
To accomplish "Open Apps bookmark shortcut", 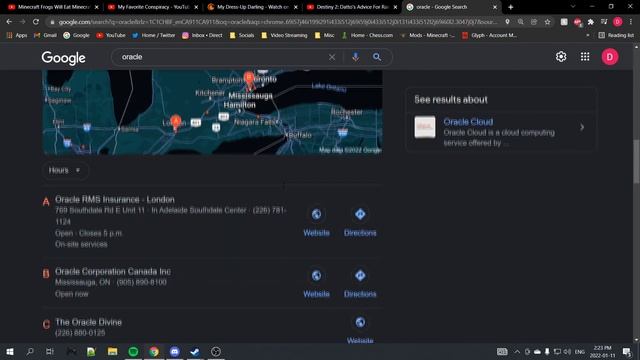I will coord(17,36).
